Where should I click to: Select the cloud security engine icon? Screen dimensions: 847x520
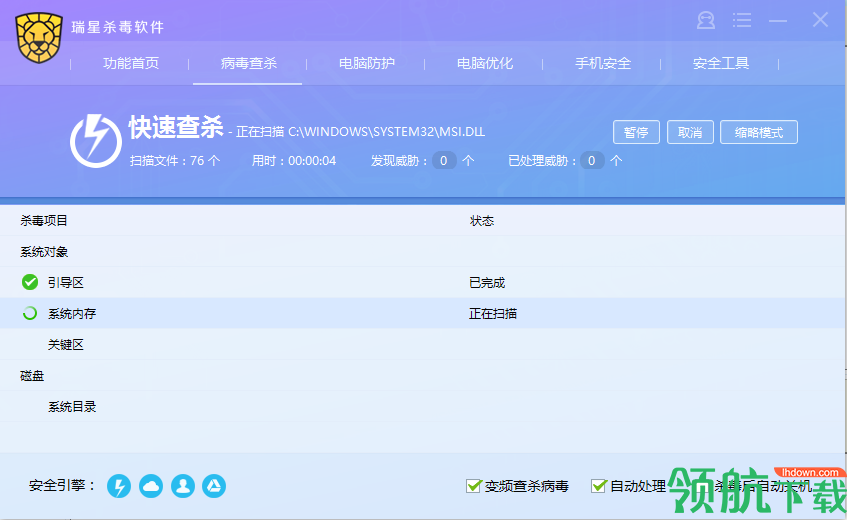point(151,486)
